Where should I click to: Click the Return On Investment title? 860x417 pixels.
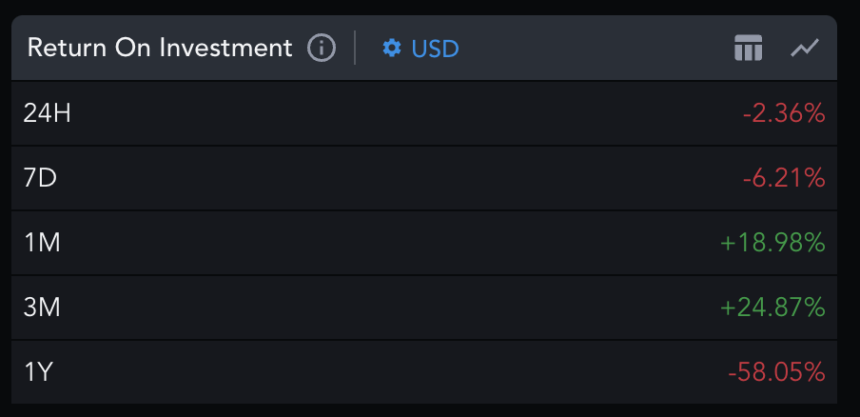[x=159, y=48]
